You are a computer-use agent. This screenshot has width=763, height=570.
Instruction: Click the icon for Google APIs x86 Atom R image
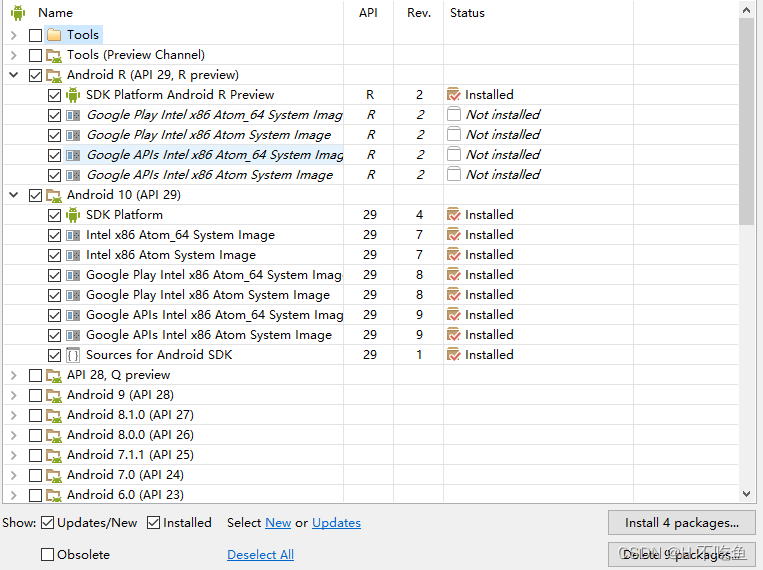[x=73, y=175]
